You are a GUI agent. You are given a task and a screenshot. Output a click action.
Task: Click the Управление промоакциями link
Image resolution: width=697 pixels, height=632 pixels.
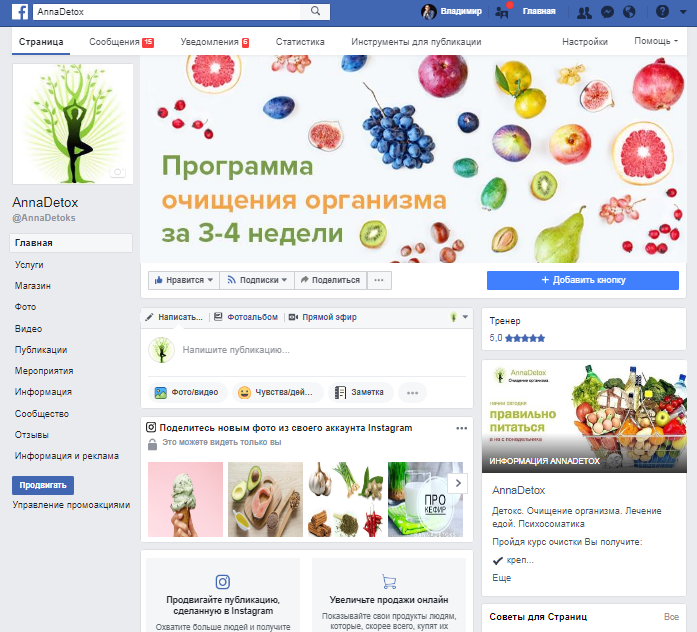(x=71, y=505)
